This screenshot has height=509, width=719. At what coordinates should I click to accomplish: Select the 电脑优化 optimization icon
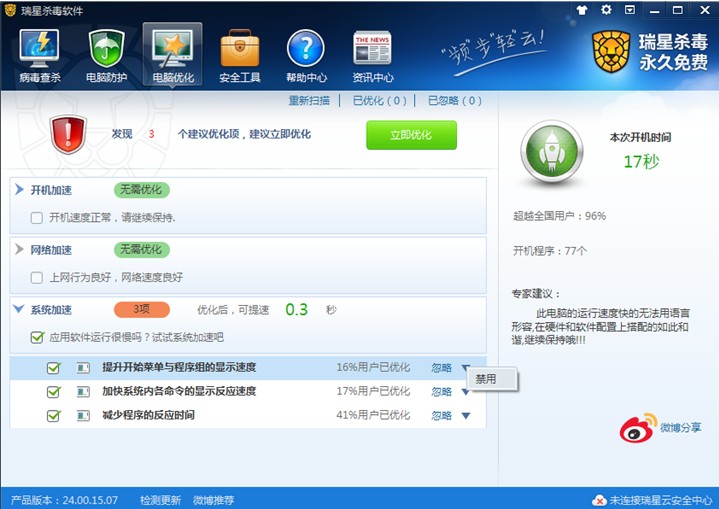[173, 55]
